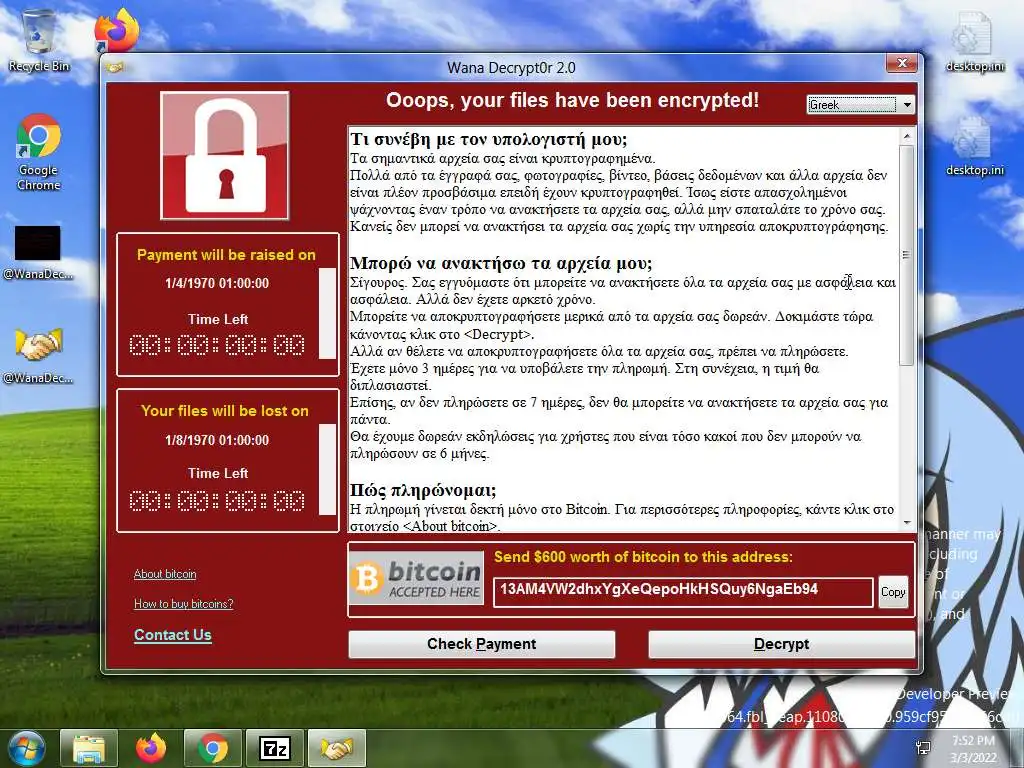The width and height of the screenshot is (1024, 768).
Task: Open the Windows Start menu orb
Action: click(x=26, y=748)
